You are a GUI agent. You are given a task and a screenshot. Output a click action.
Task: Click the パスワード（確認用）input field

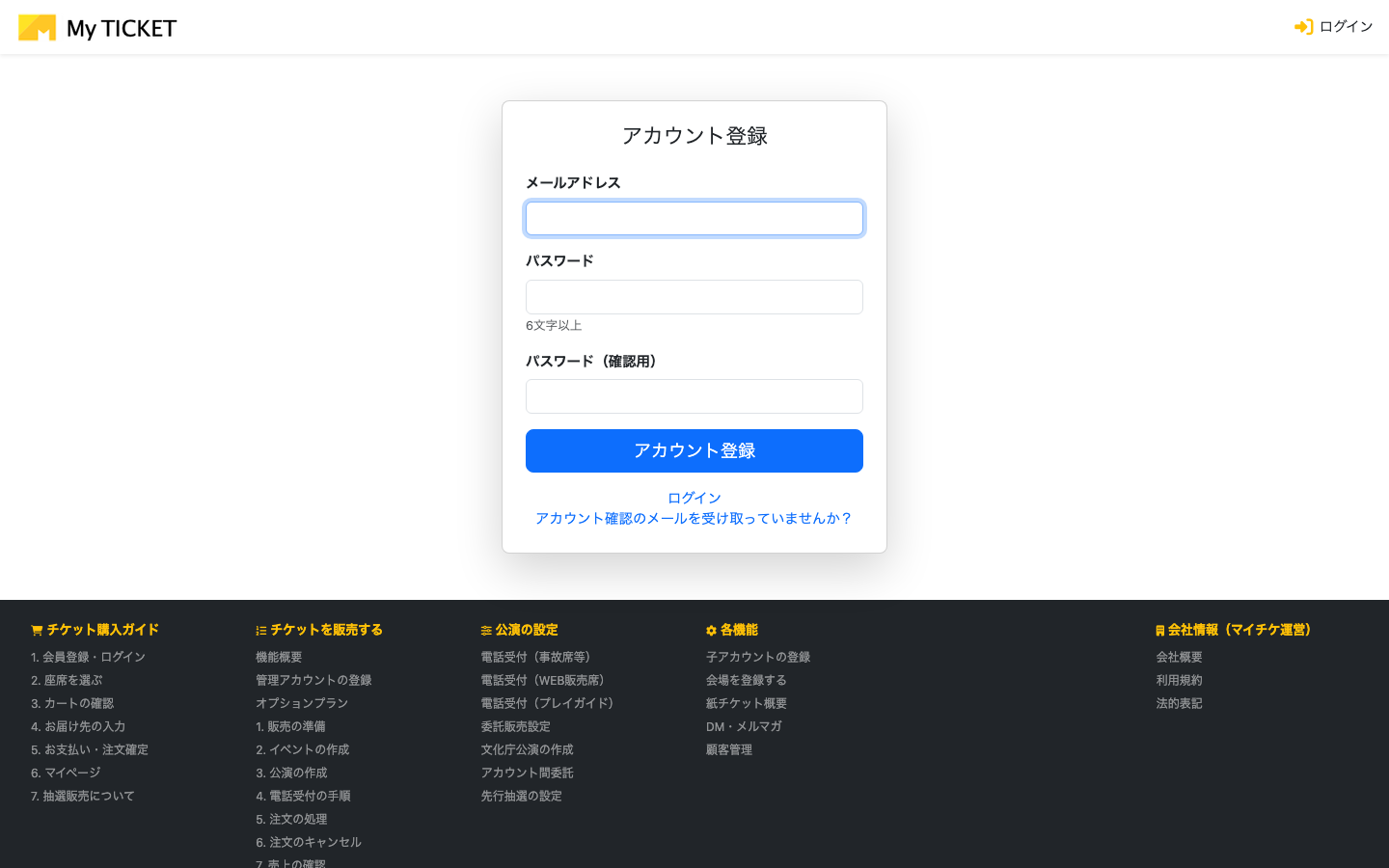point(694,395)
